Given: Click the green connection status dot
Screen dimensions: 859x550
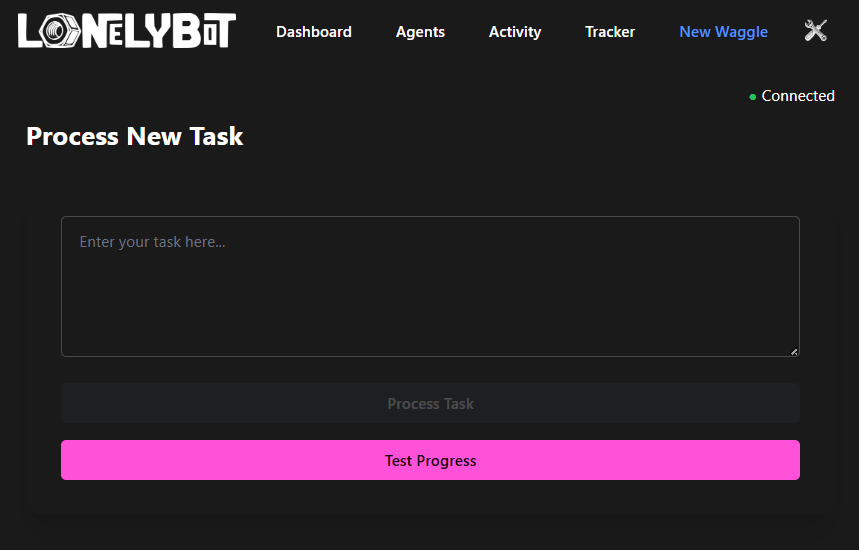Looking at the screenshot, I should (752, 97).
